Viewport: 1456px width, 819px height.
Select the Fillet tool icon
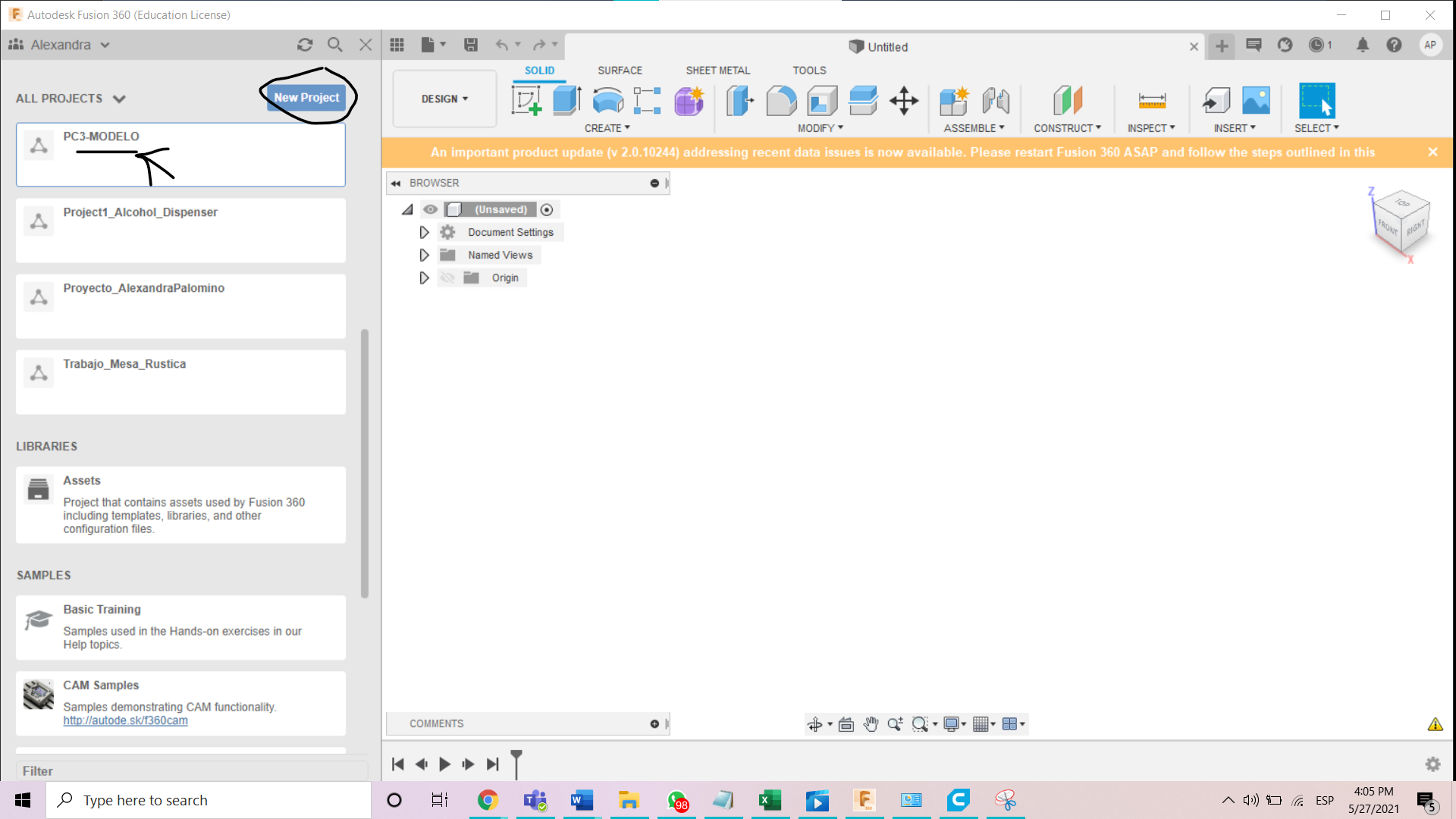pyautogui.click(x=781, y=100)
